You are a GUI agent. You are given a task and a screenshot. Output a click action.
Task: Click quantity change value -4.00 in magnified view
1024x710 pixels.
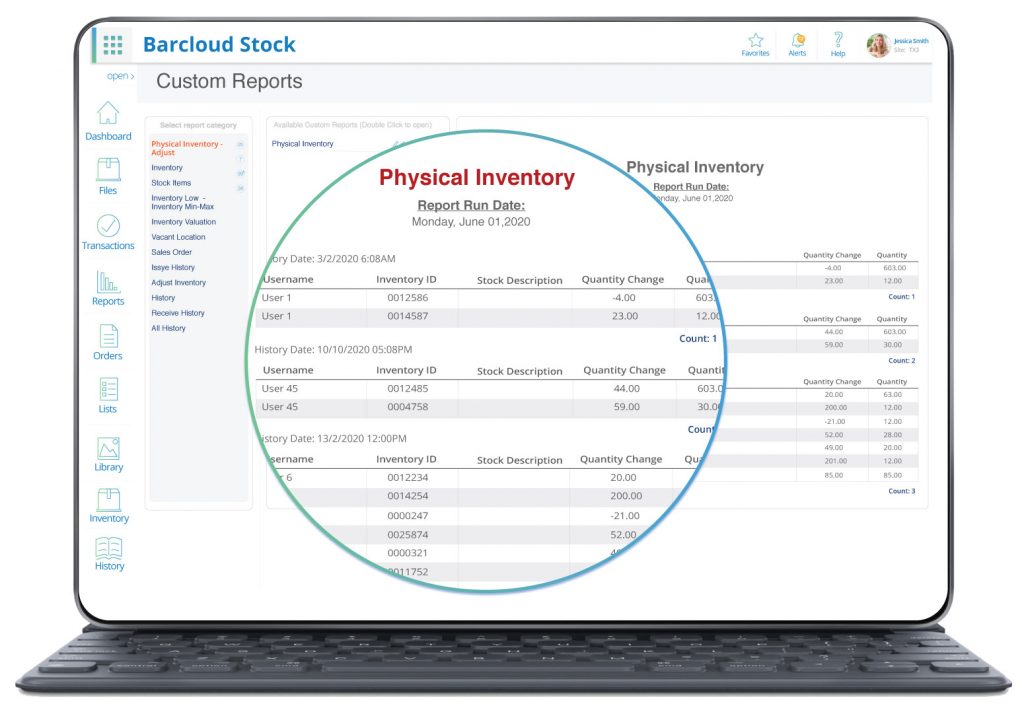(624, 298)
